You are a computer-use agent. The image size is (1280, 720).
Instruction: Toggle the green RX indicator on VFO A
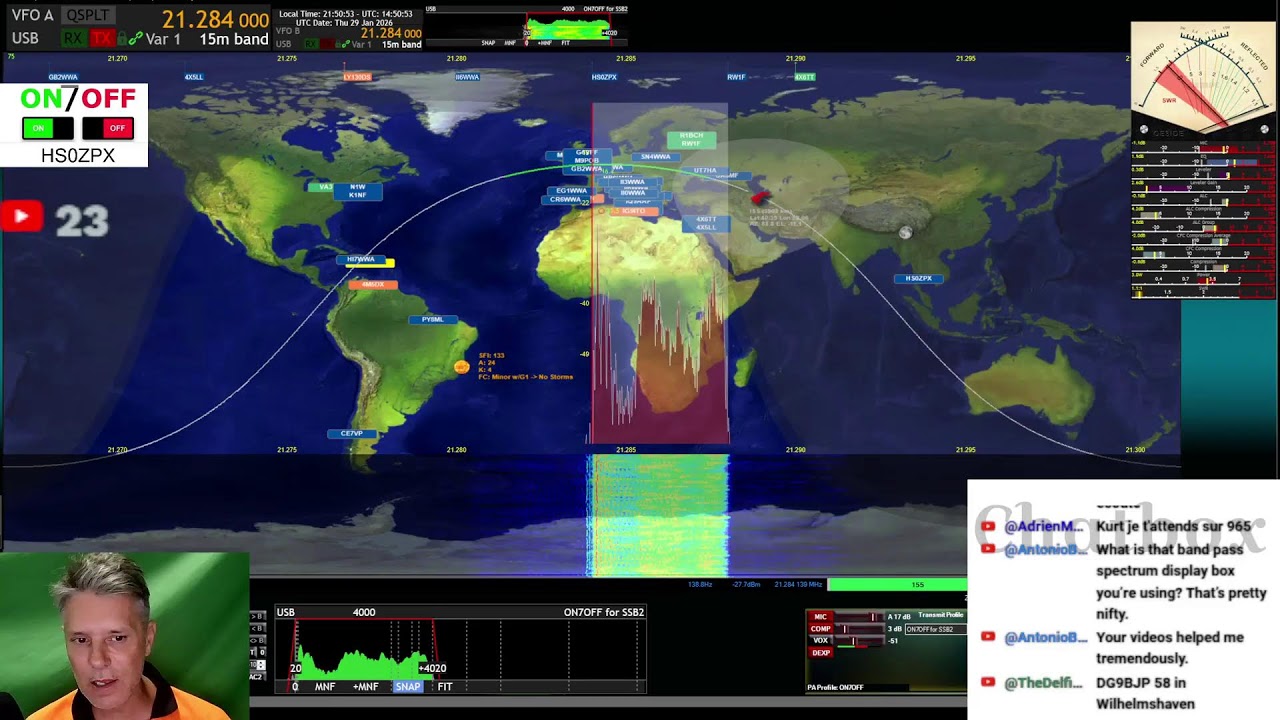coord(73,39)
